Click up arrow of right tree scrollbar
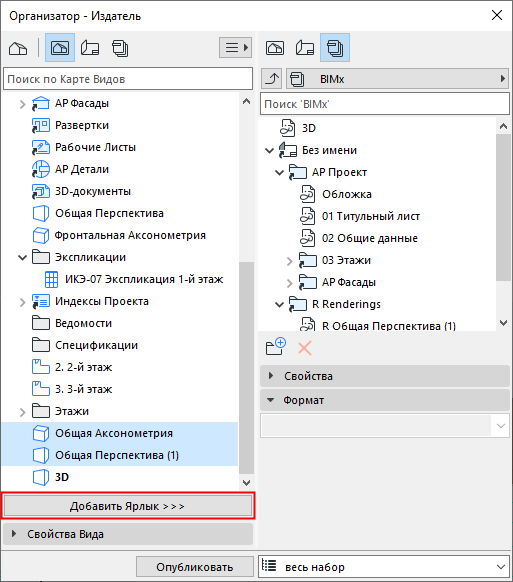513x582 pixels. click(x=503, y=126)
